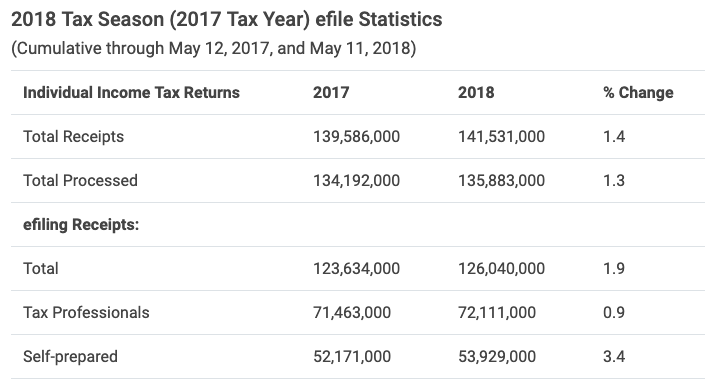
Task: Click the 53,929,000 Self-prepared value
Action: point(497,357)
